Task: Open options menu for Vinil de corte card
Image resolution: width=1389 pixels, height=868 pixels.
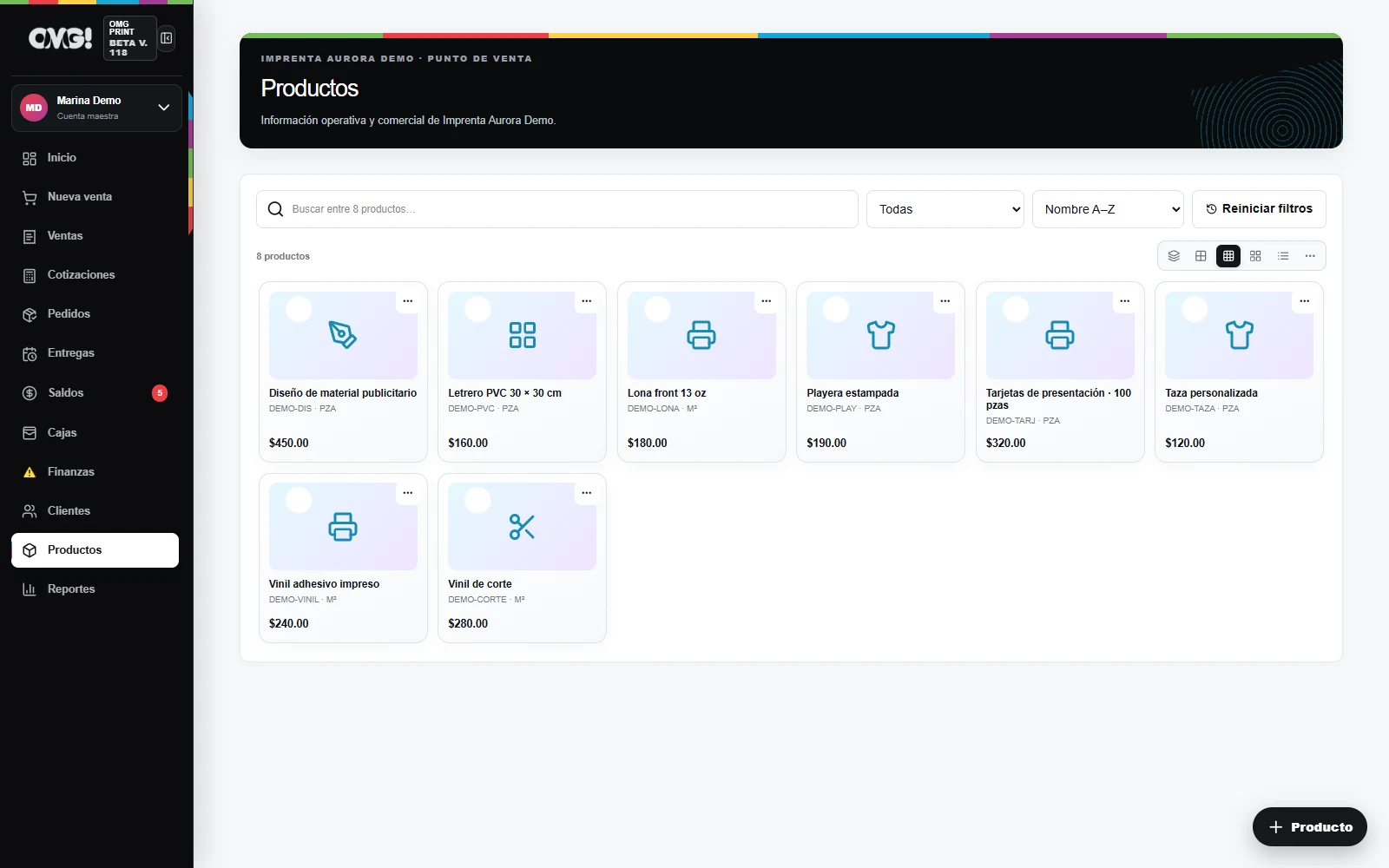Action: click(x=587, y=493)
